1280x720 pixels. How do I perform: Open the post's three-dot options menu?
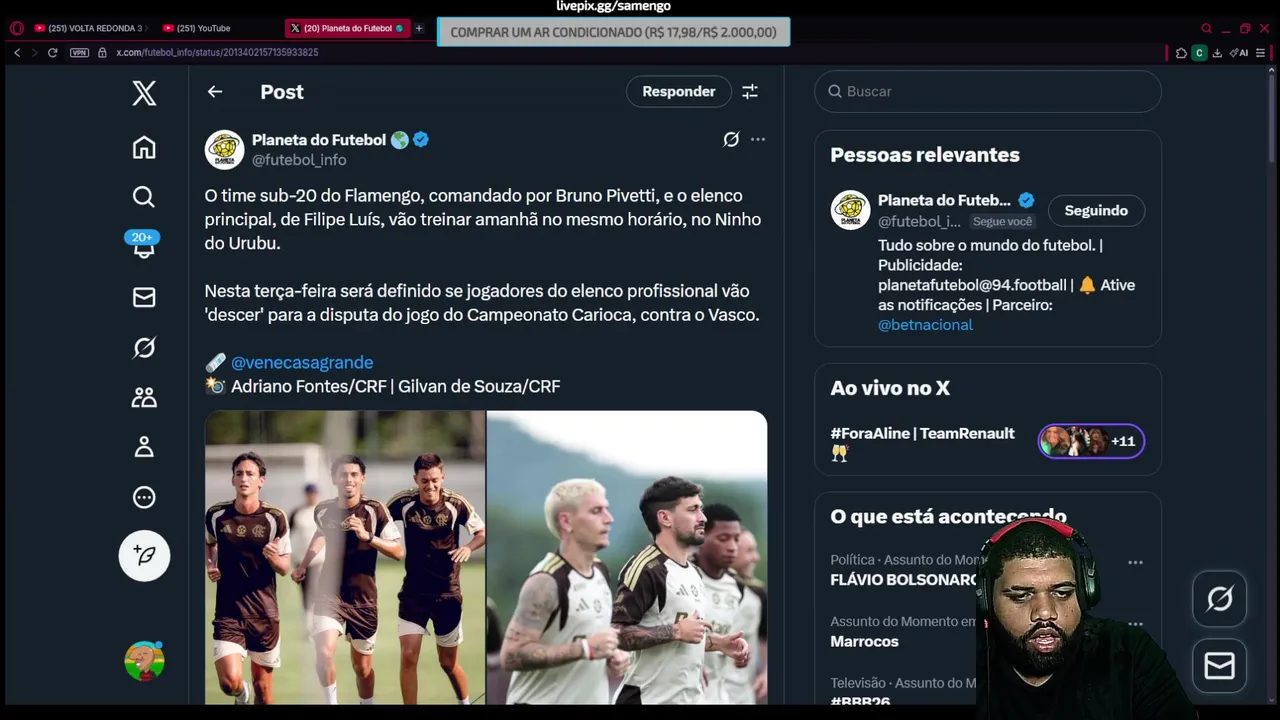758,140
